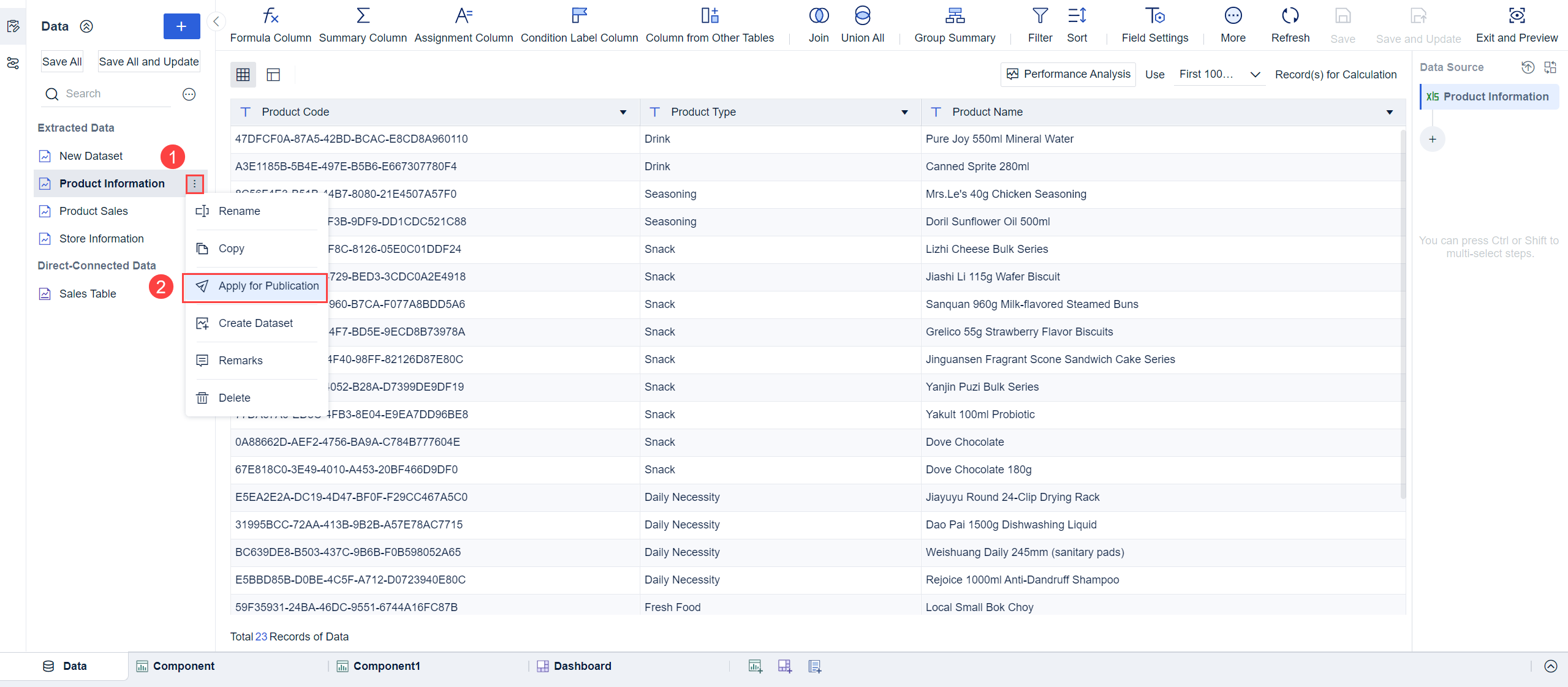Screen dimensions: 1568x687
Task: Expand the Product Name column dropdown
Action: point(1389,112)
